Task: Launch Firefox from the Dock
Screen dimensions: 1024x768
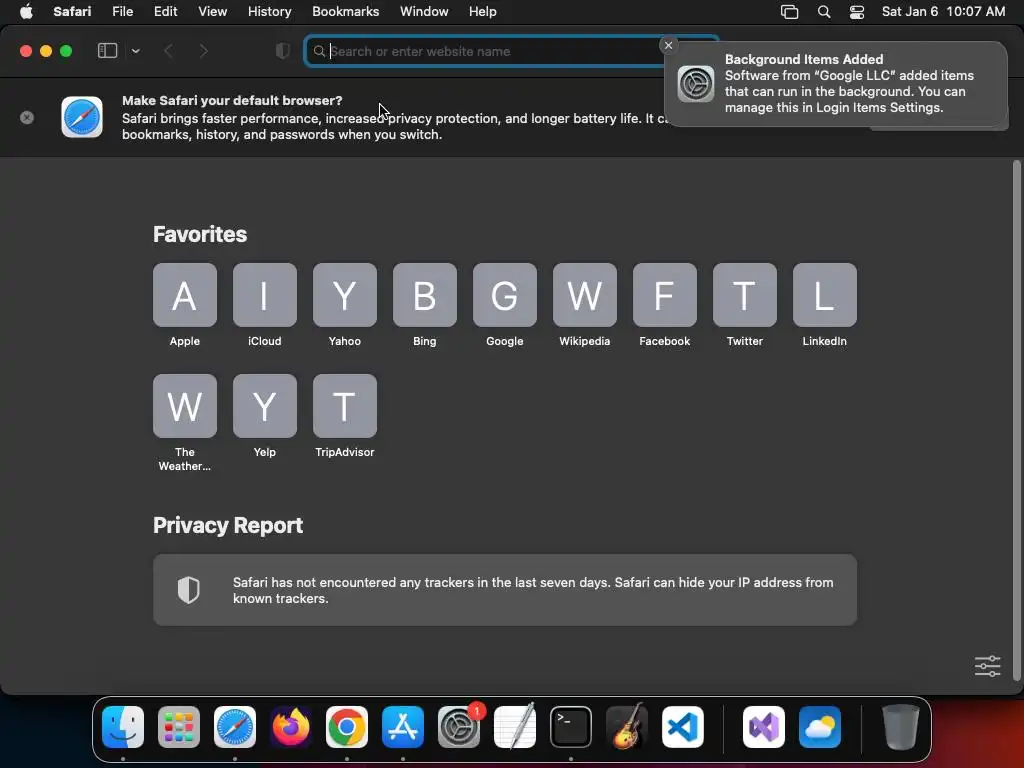Action: [x=291, y=727]
